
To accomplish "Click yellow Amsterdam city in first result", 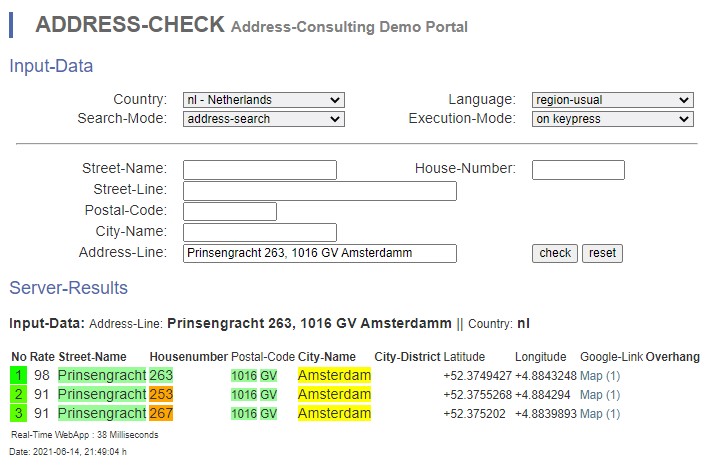I will click(x=334, y=376).
